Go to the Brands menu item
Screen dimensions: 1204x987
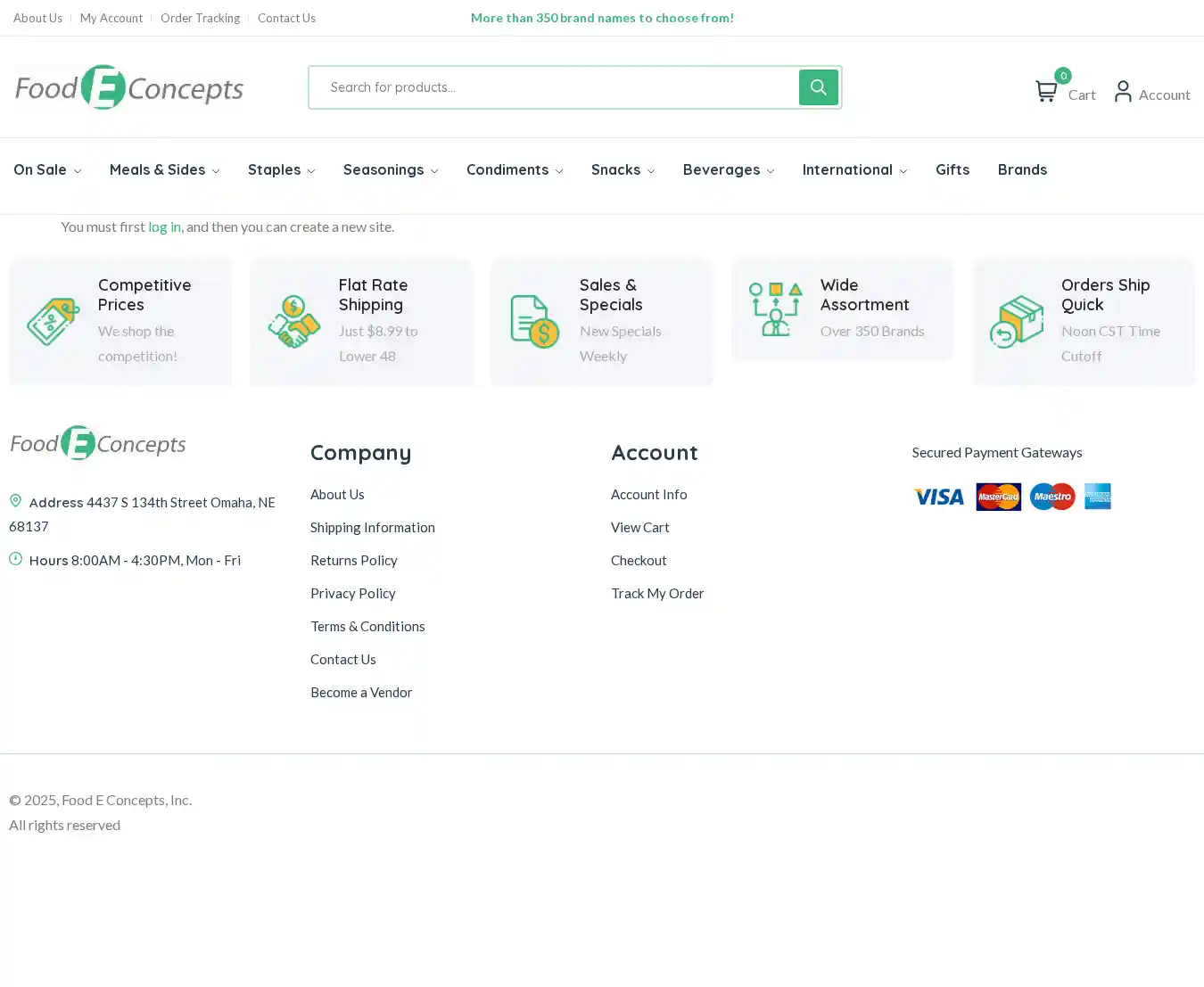[1022, 170]
